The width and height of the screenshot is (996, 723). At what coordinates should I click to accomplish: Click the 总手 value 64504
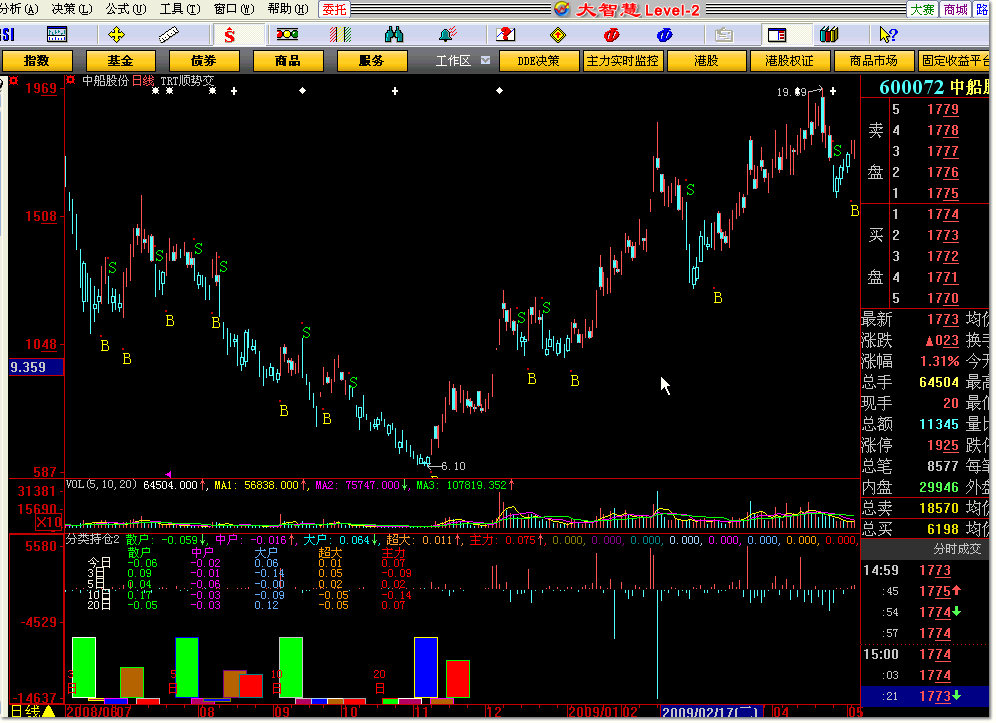pos(939,382)
